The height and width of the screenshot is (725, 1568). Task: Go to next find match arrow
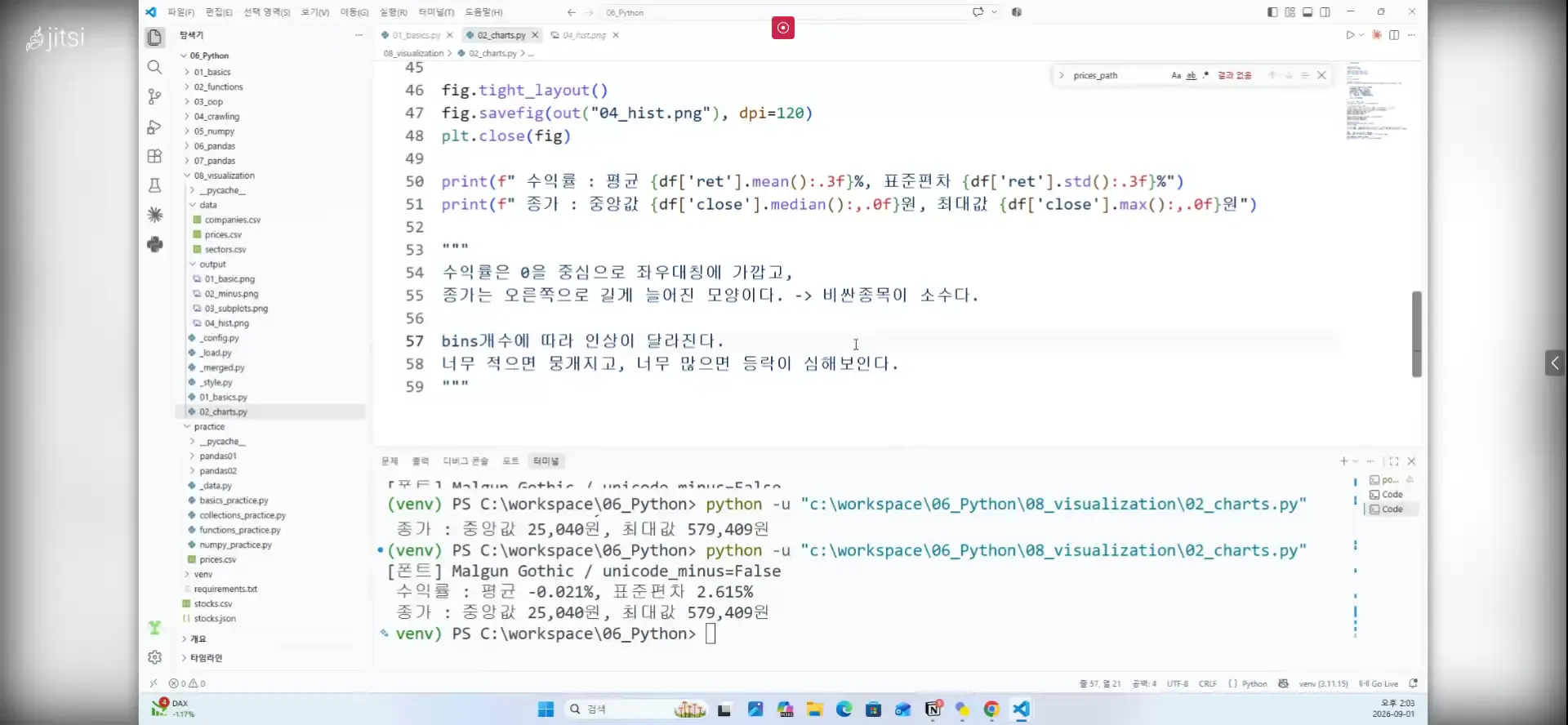pyautogui.click(x=1289, y=75)
